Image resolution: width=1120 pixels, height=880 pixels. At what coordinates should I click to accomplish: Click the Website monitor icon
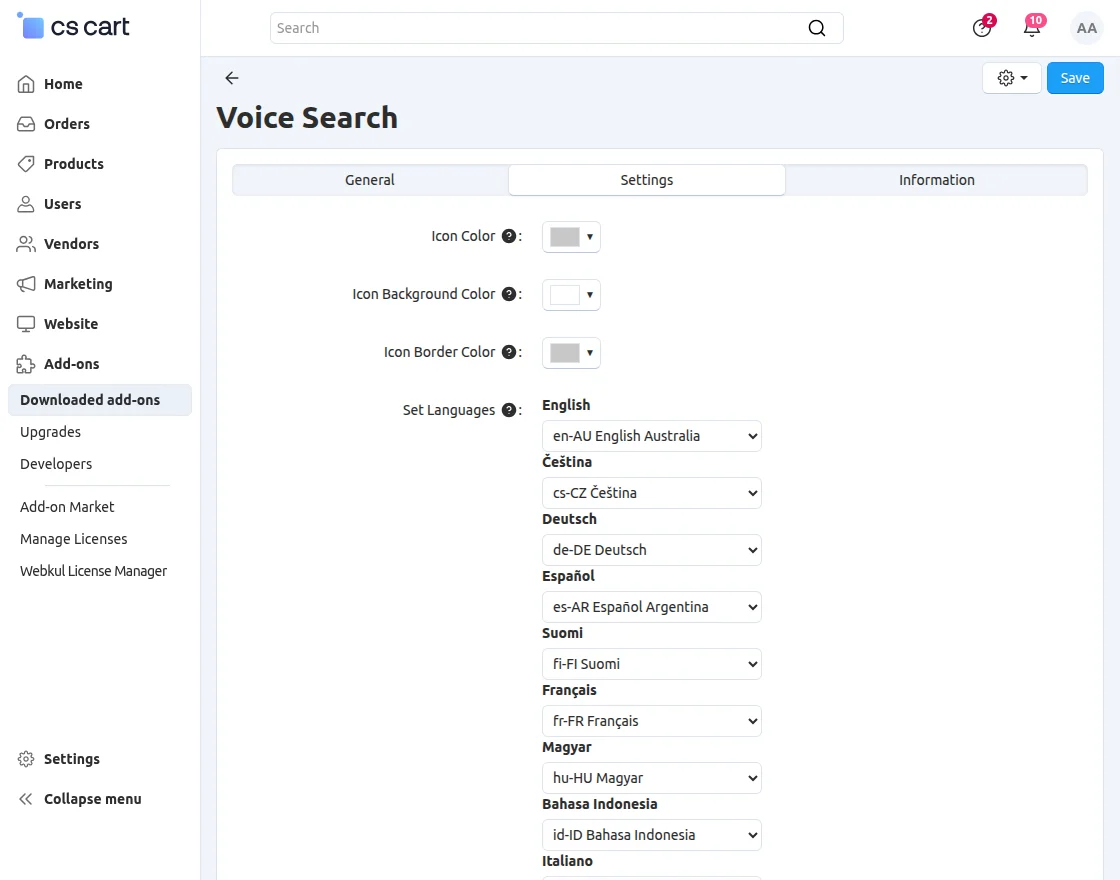tap(26, 324)
